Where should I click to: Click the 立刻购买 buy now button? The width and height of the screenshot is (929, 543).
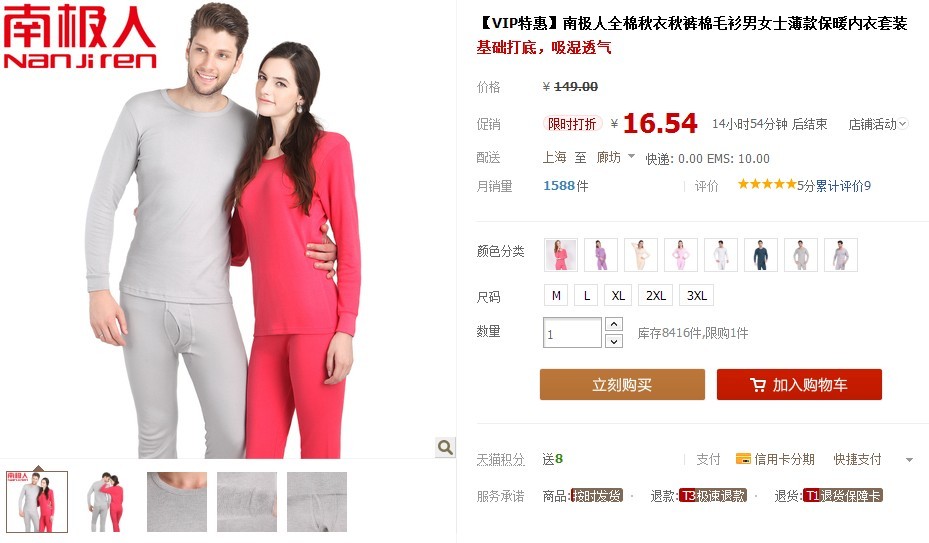pos(622,385)
